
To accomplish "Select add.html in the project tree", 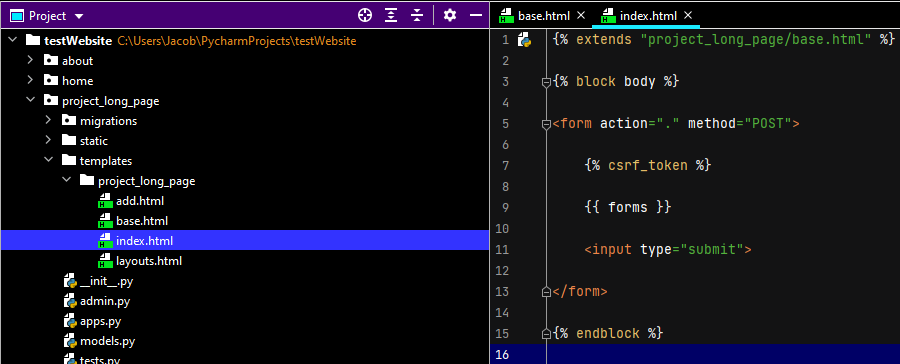I will (140, 201).
